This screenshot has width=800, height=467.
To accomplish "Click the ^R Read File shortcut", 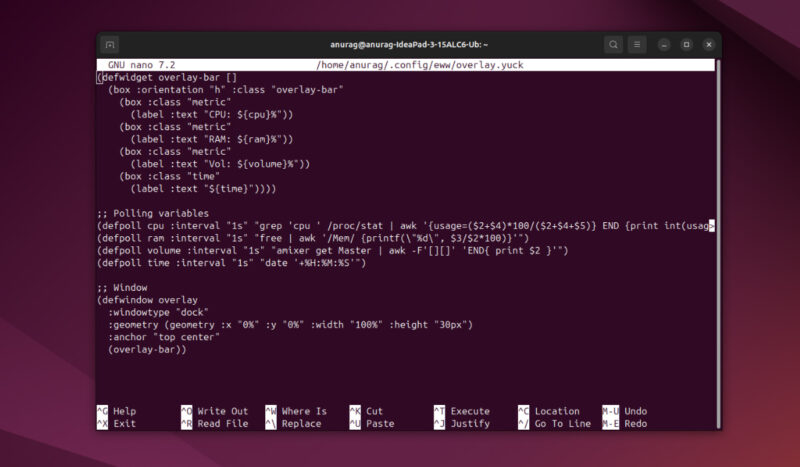I will click(x=214, y=424).
